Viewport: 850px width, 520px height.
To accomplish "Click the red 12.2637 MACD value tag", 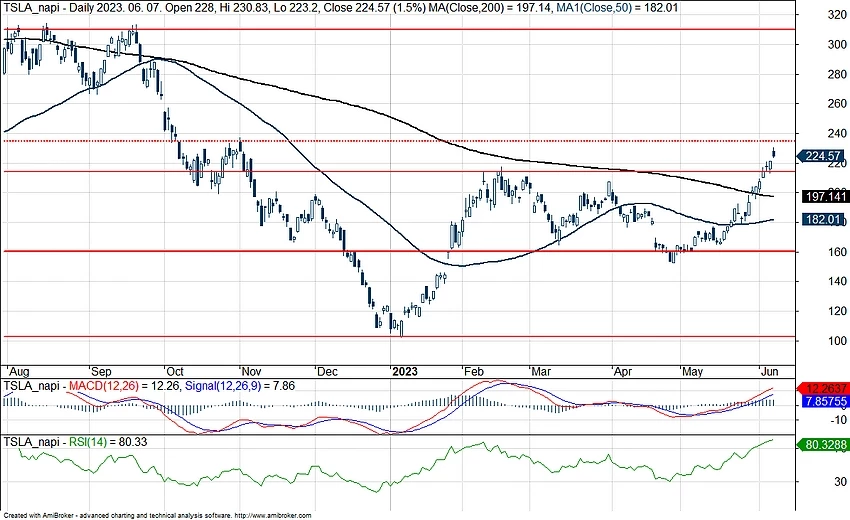I will tap(823, 389).
